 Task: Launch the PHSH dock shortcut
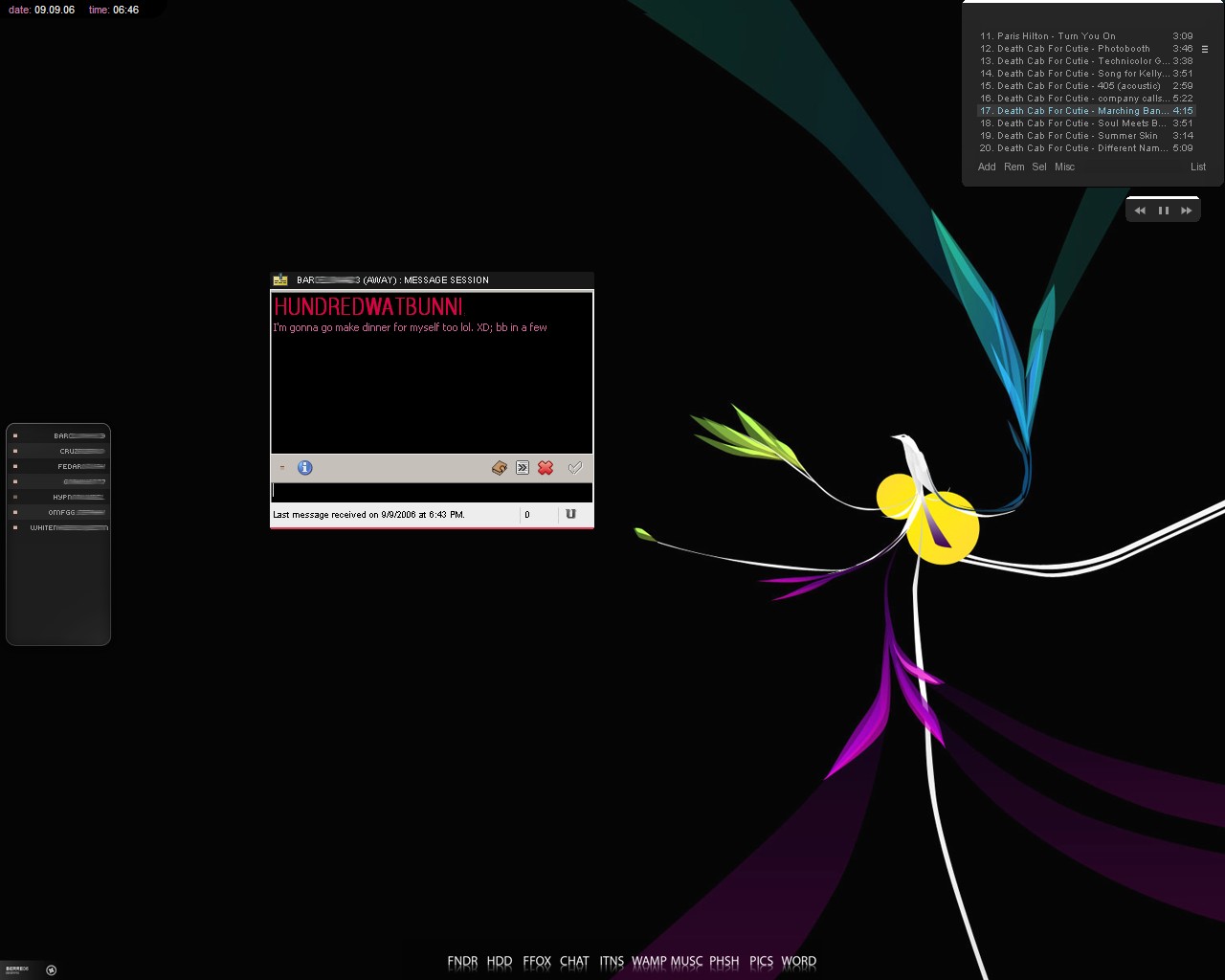[x=724, y=962]
